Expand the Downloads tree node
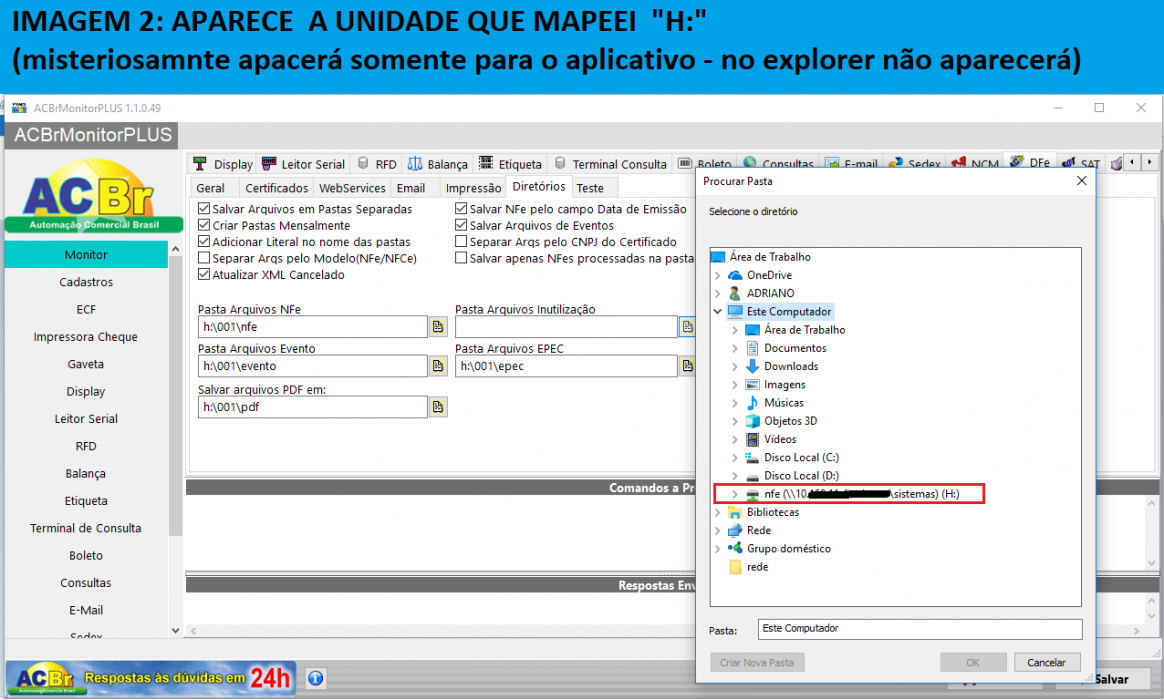Screen dimensions: 1164x700 pos(735,367)
